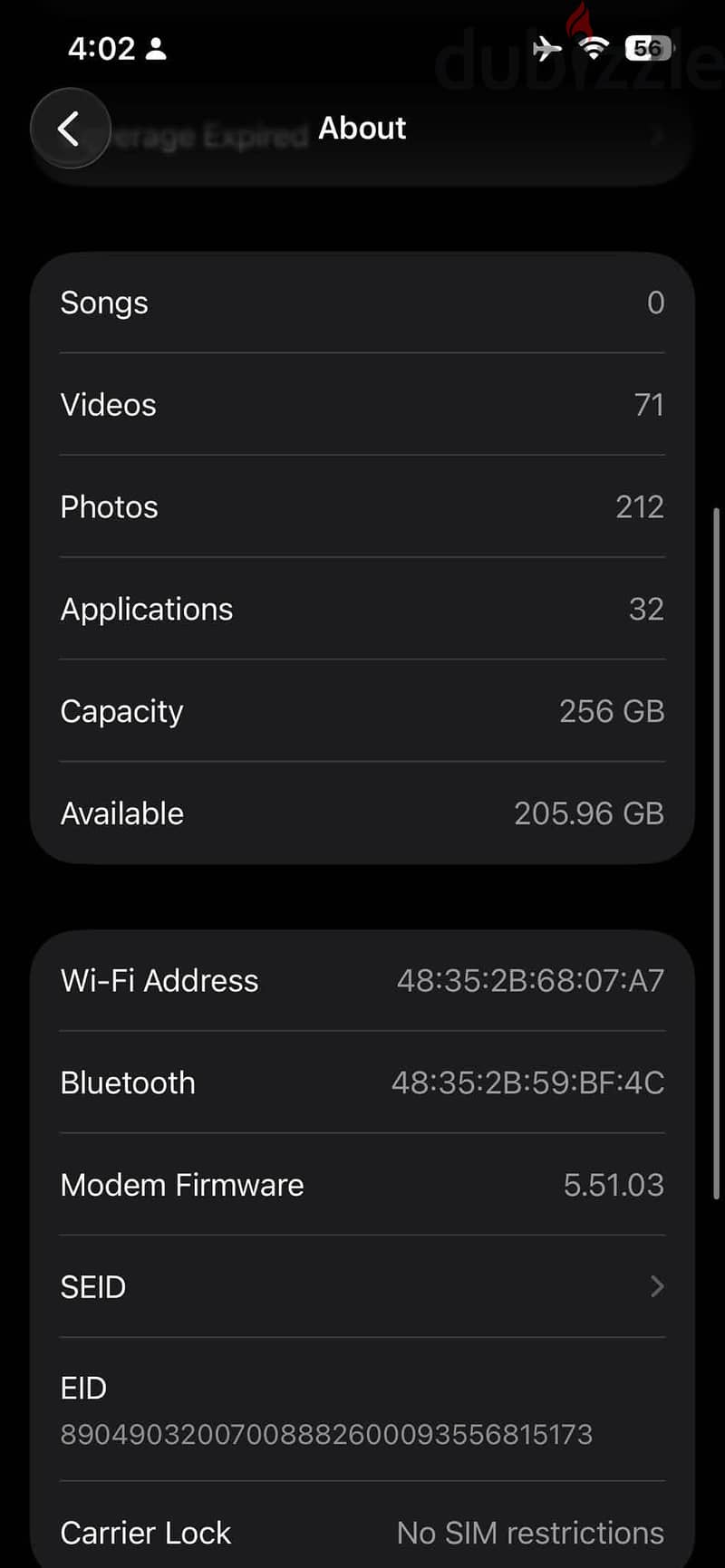The width and height of the screenshot is (725, 1568).
Task: Tap the Capacity 256 GB row
Action: click(362, 711)
